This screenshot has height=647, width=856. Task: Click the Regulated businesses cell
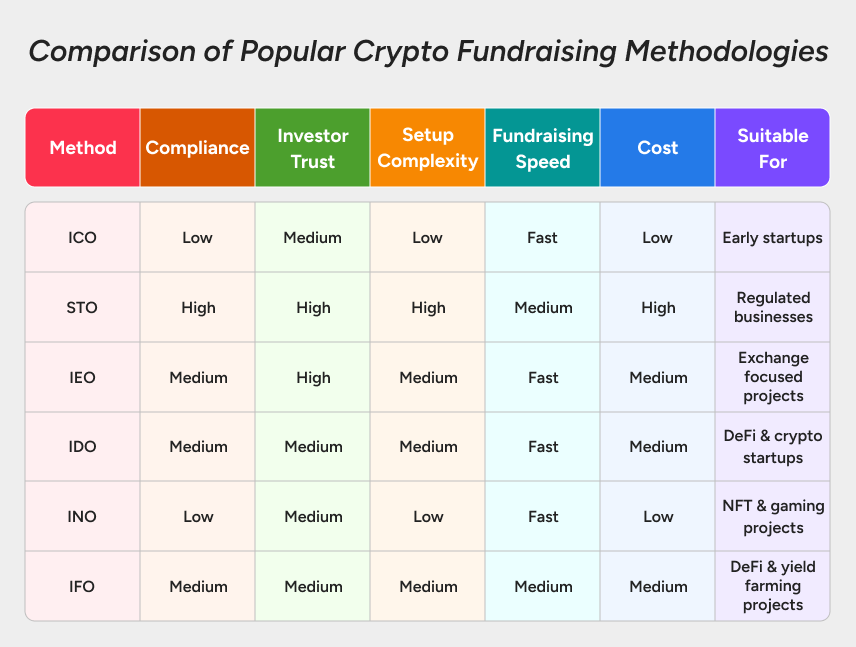[772, 308]
